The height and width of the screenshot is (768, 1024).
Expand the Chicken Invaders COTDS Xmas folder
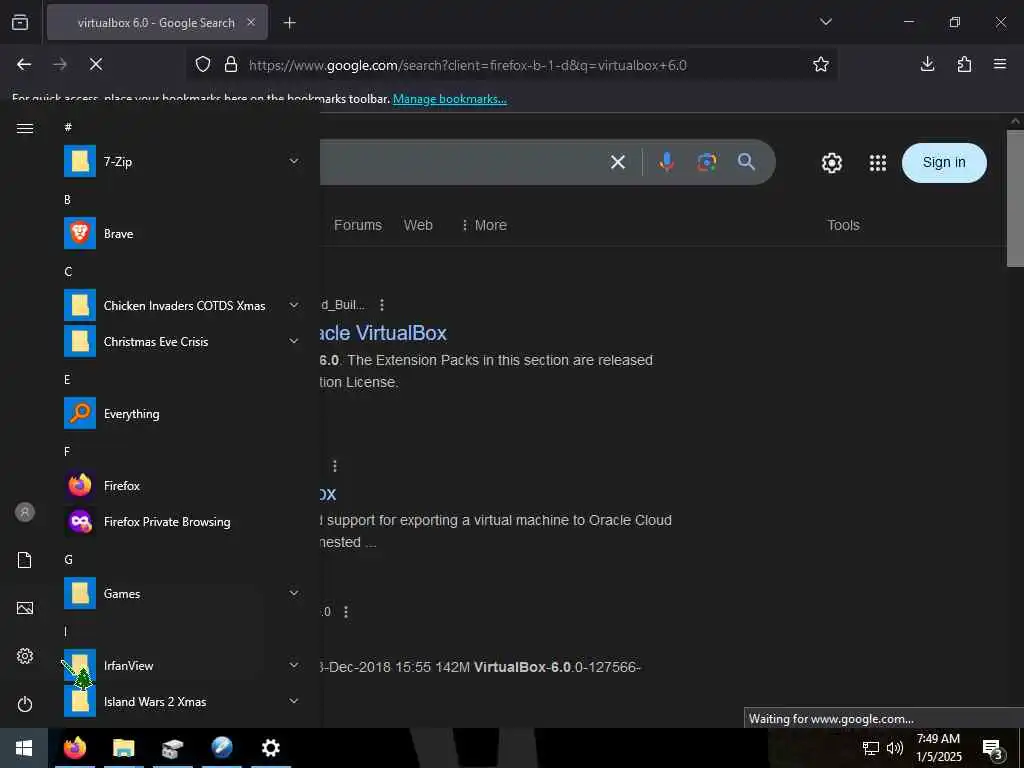point(182,306)
